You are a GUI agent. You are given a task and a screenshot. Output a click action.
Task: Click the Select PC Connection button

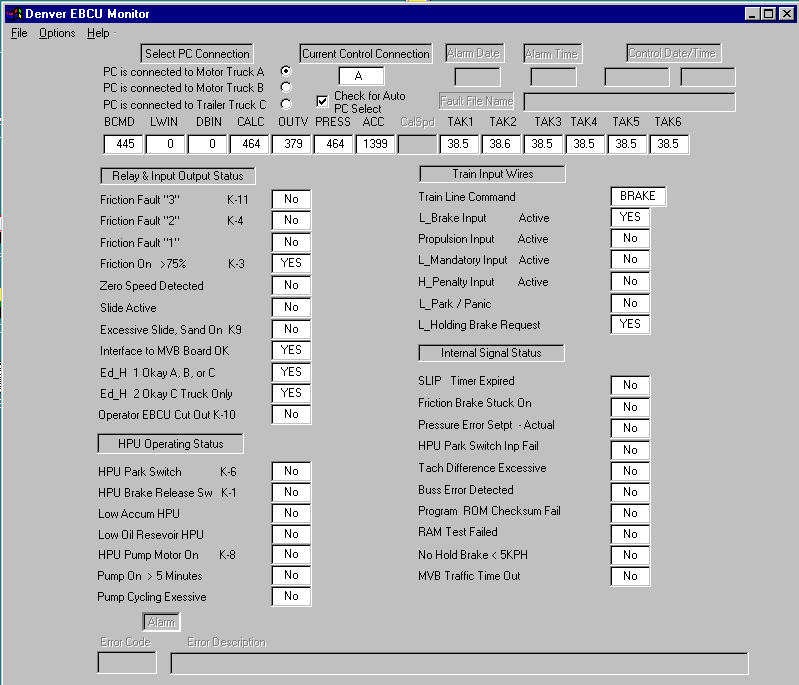click(197, 53)
